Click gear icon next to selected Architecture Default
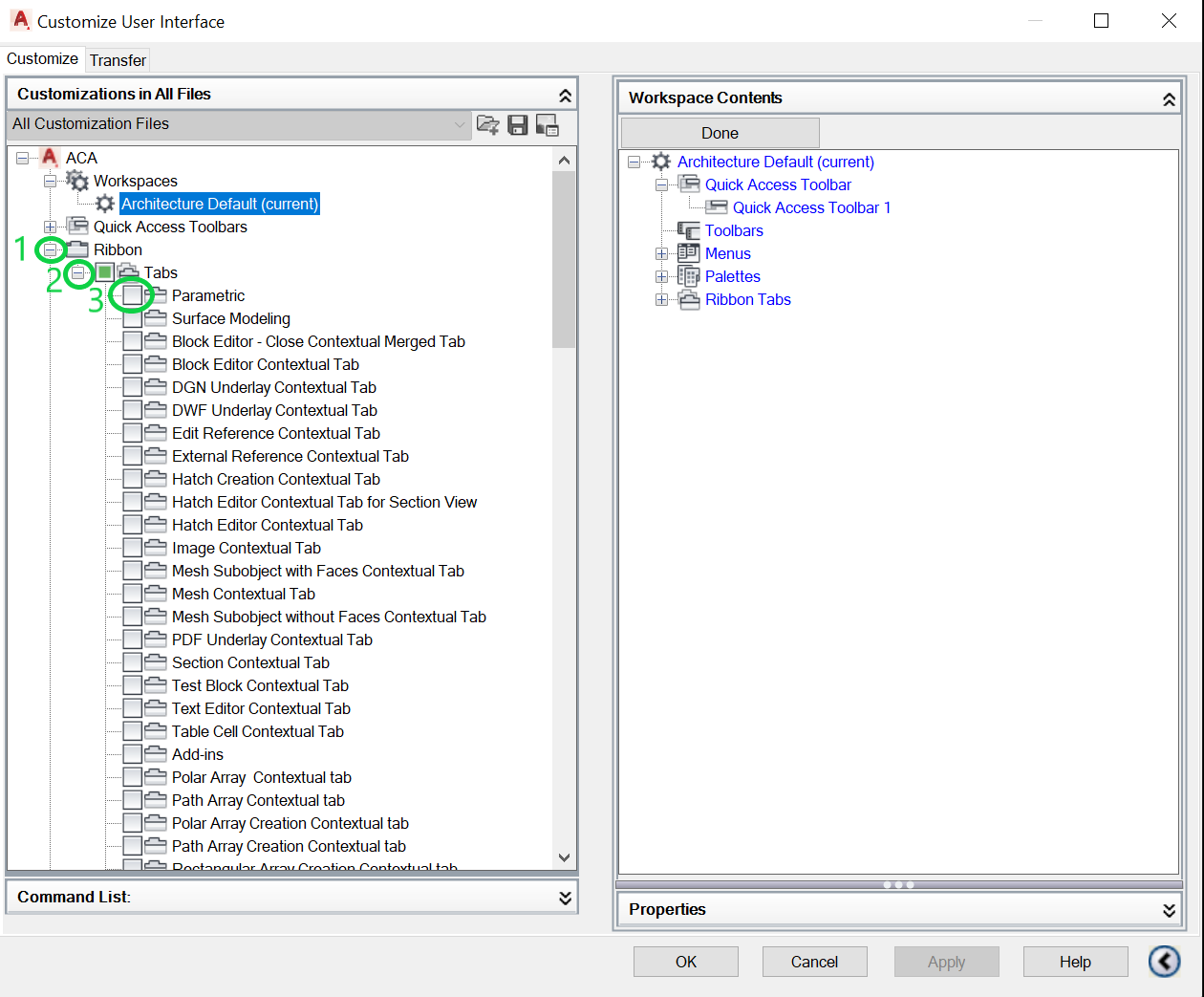1204x997 pixels. [105, 204]
